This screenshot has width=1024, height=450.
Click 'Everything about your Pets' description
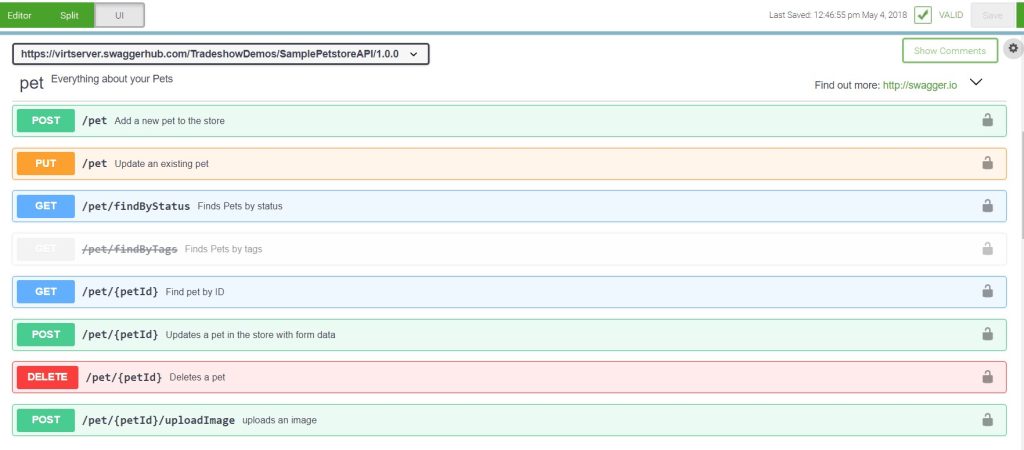pyautogui.click(x=112, y=79)
